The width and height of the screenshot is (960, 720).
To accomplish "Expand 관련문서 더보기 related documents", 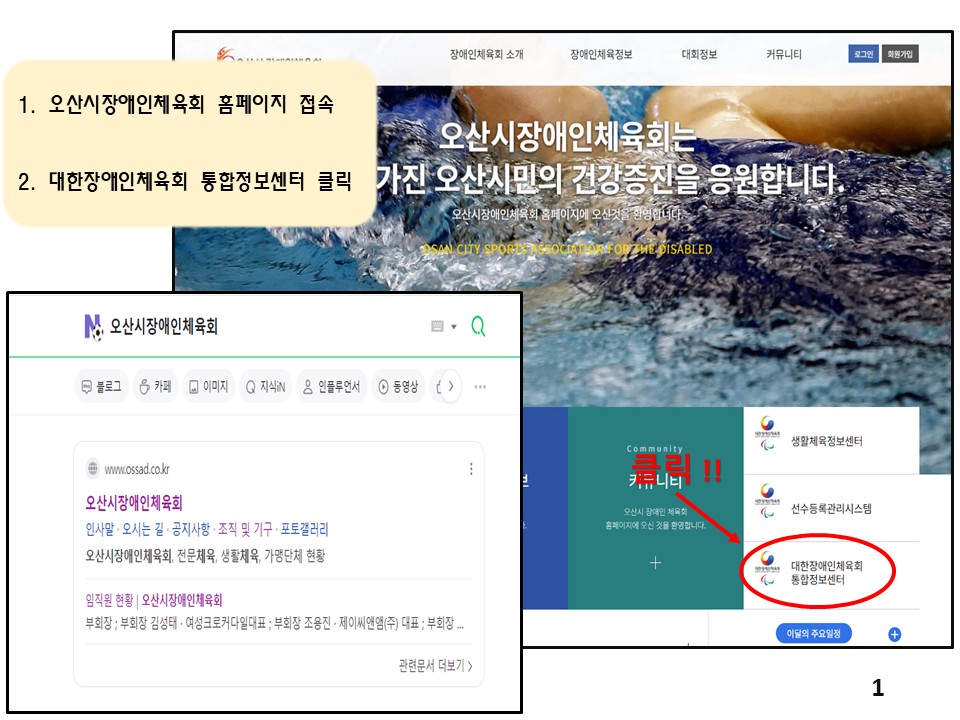I will pyautogui.click(x=435, y=665).
